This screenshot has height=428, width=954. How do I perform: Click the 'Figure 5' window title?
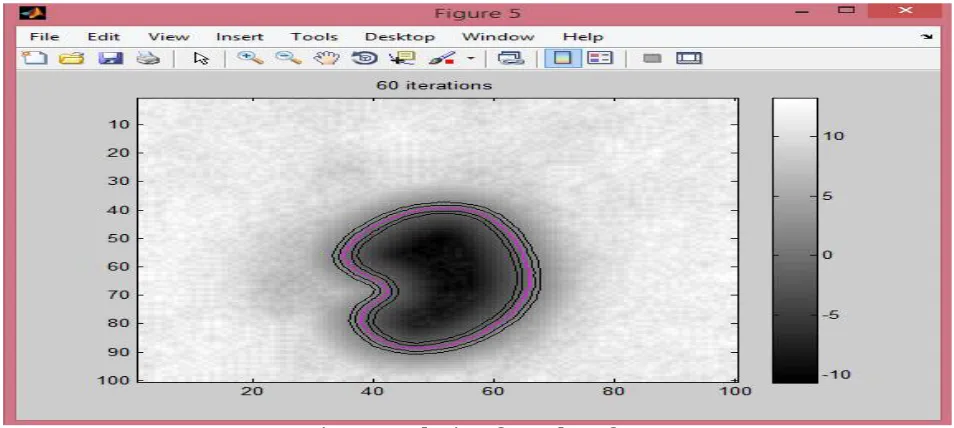coord(476,13)
